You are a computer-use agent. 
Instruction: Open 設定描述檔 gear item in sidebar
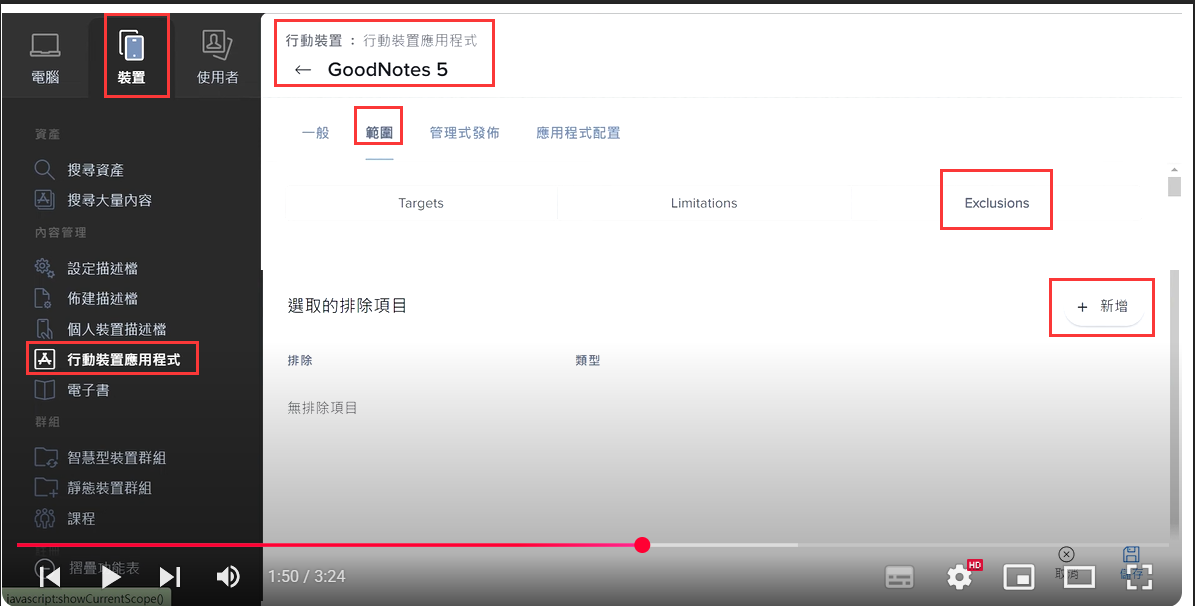[x=102, y=268]
